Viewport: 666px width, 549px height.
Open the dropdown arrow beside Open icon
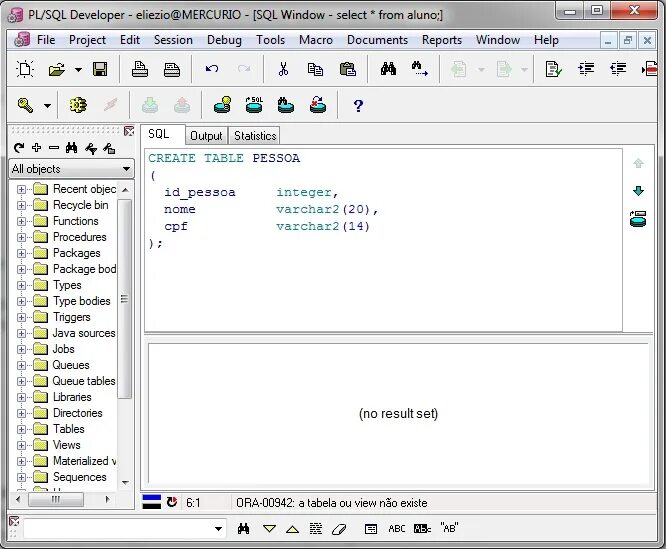(78, 70)
